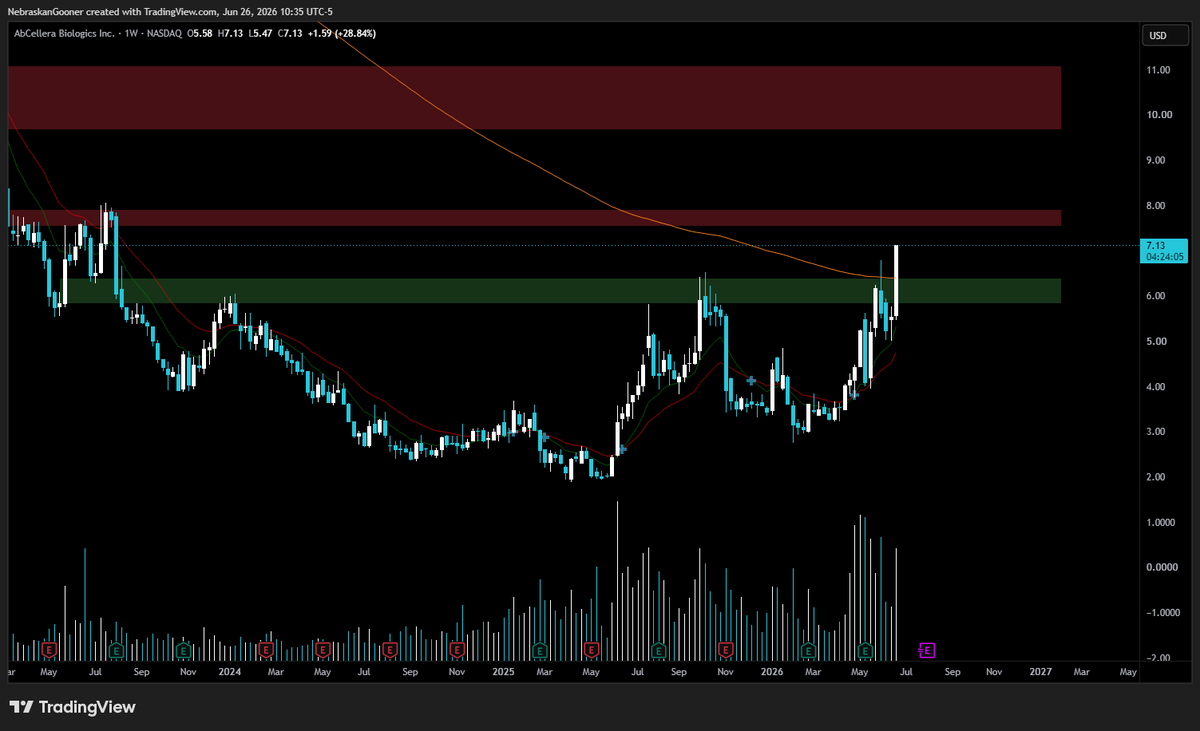Click the red earnings marker near Aug 2024

pos(388,650)
